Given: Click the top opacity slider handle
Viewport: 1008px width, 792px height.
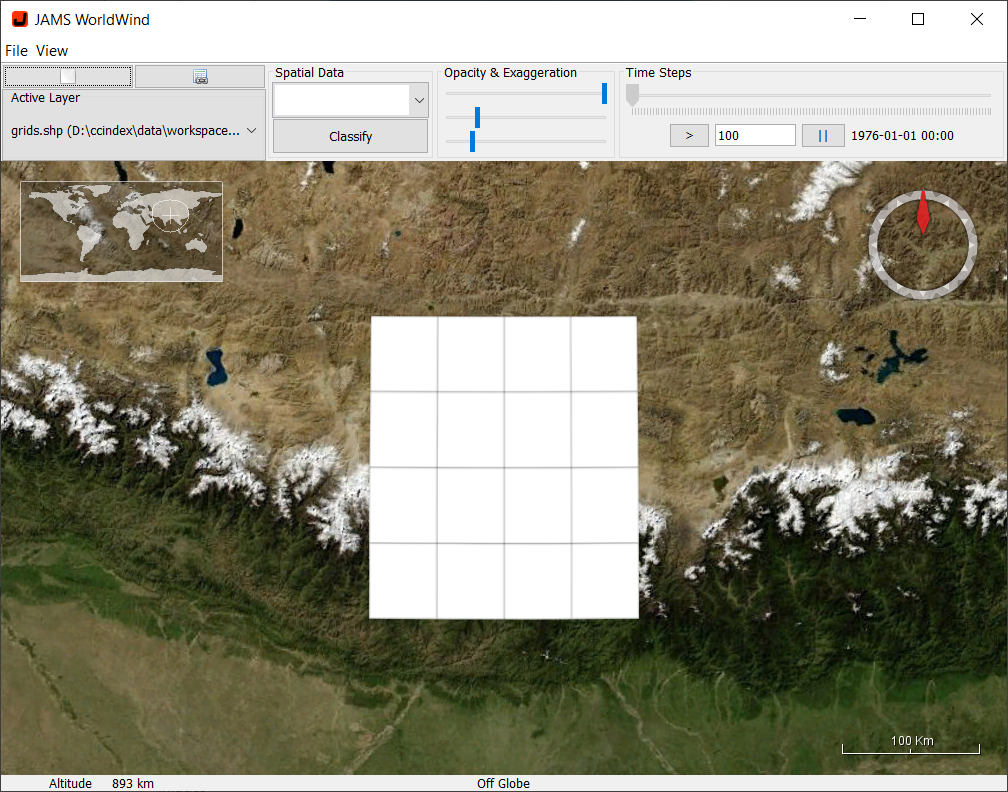Looking at the screenshot, I should tap(604, 94).
